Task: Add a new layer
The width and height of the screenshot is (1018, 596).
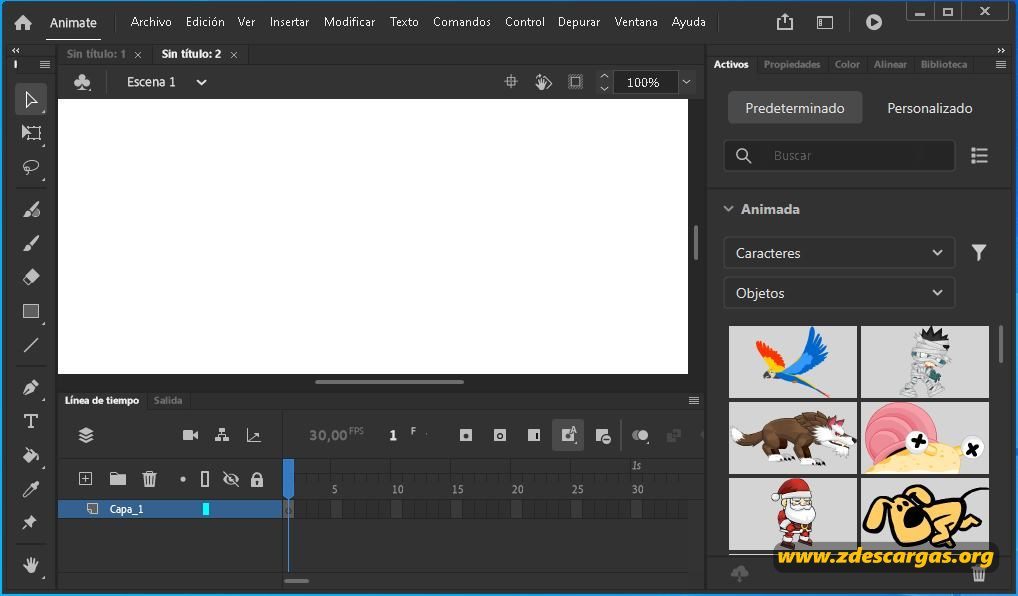Action: [x=85, y=478]
